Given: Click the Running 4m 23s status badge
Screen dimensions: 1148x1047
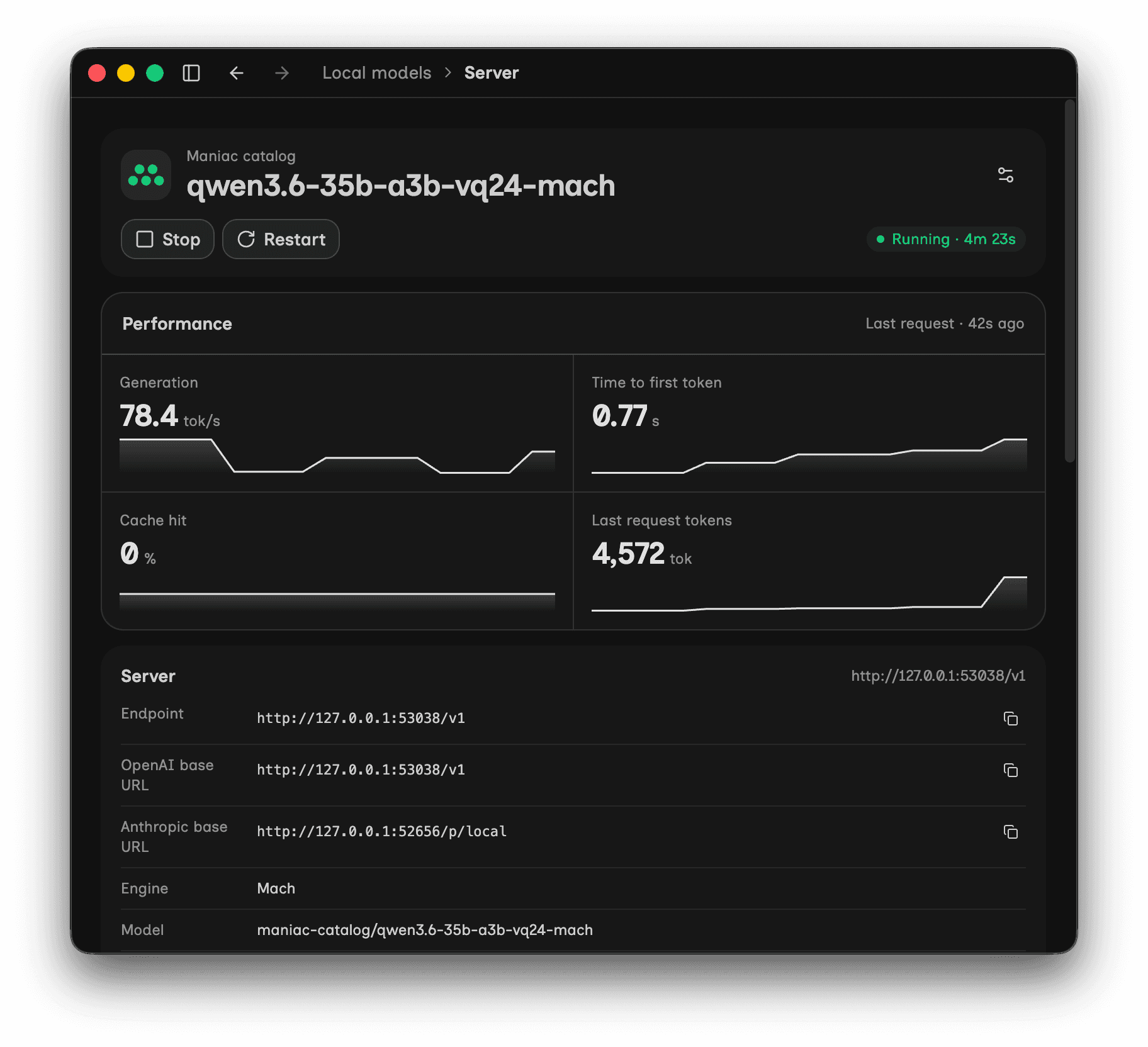Looking at the screenshot, I should click(x=946, y=239).
